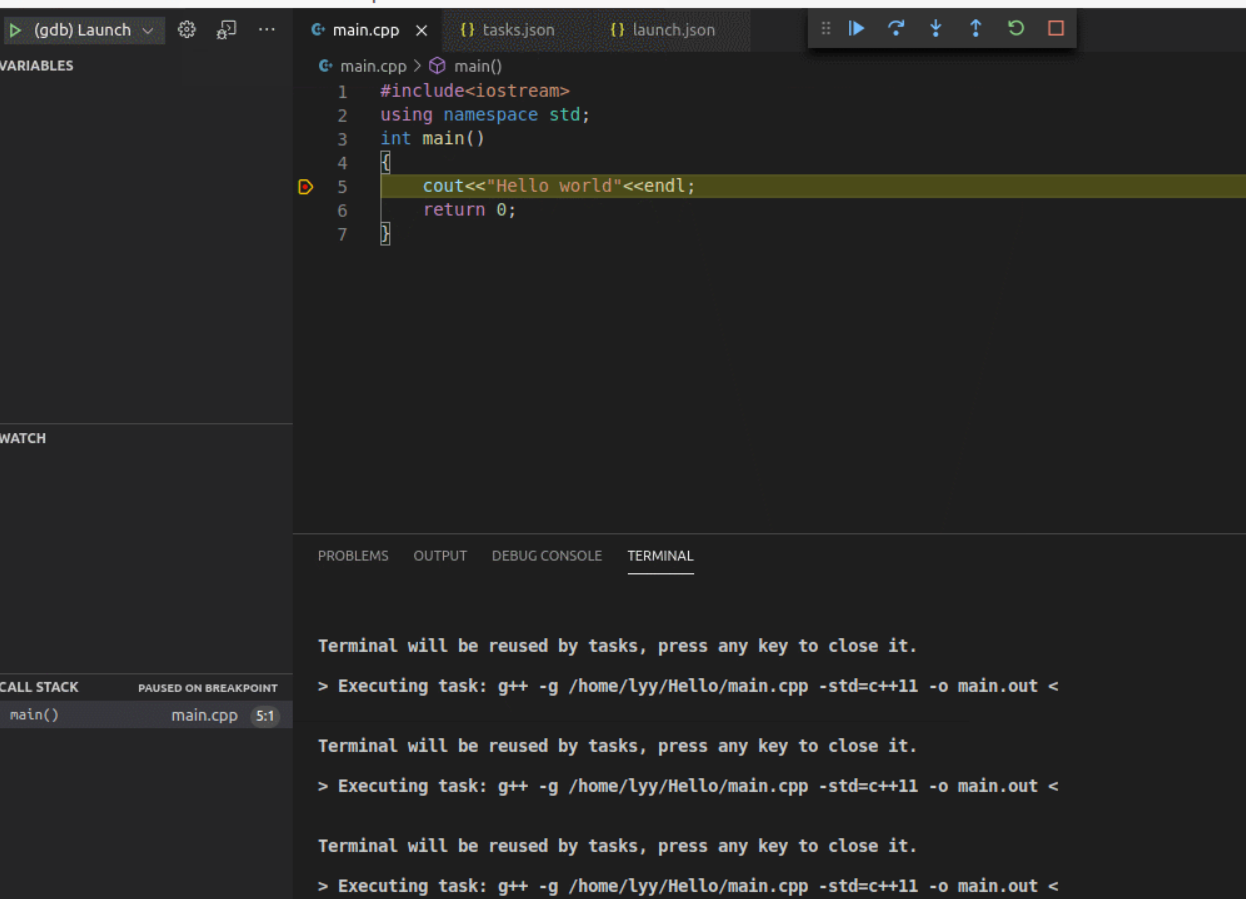
Task: Click line number 6 in the gutter
Action: (x=342, y=210)
